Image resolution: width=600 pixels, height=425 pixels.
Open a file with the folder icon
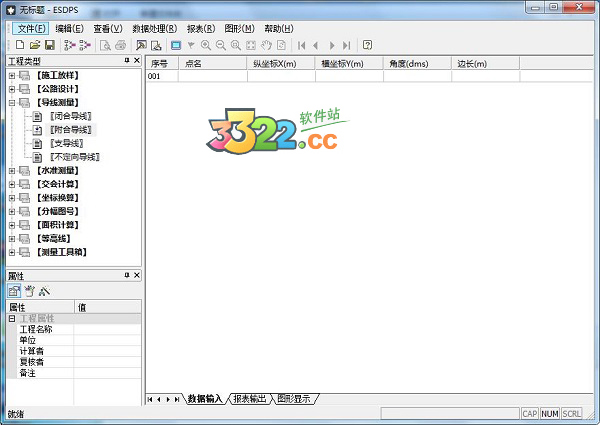[x=35, y=45]
